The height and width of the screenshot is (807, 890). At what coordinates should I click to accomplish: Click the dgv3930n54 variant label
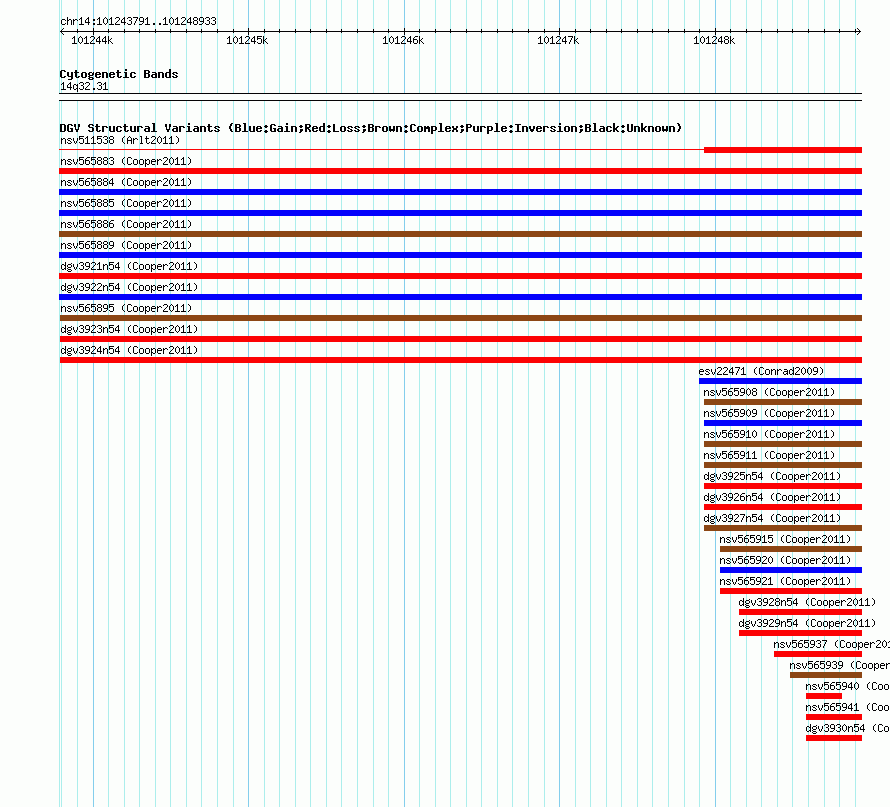tap(847, 728)
